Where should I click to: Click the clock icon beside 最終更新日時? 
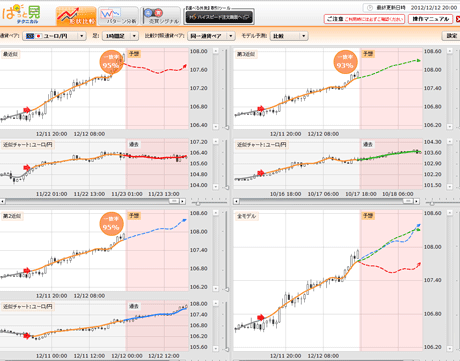click(369, 7)
